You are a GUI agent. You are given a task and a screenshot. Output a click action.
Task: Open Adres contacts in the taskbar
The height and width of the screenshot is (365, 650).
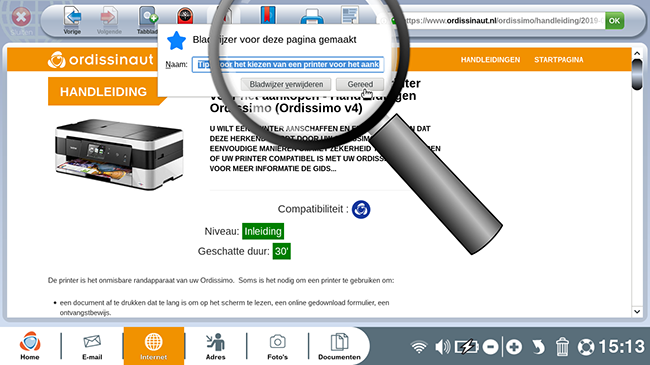(216, 346)
